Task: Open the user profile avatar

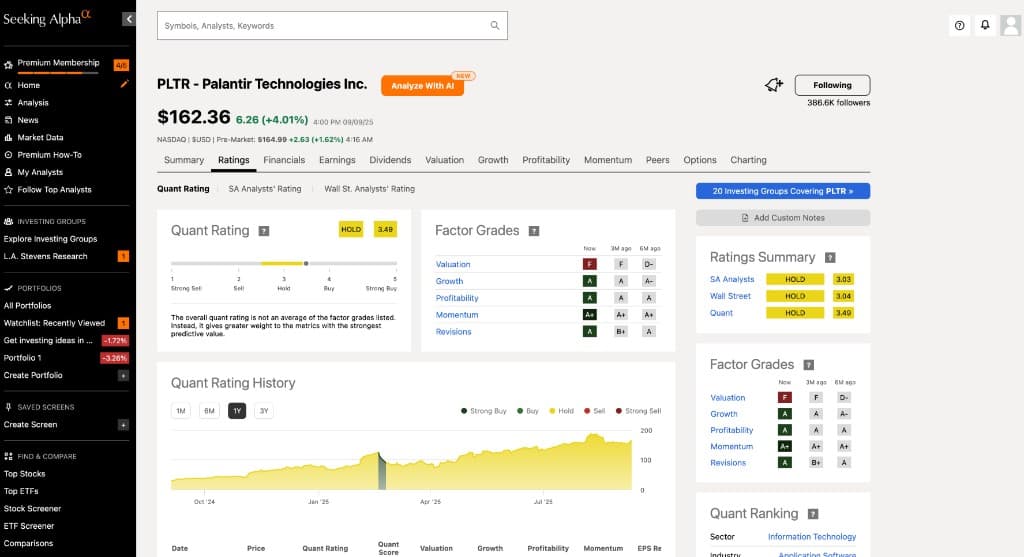Action: click(1010, 25)
